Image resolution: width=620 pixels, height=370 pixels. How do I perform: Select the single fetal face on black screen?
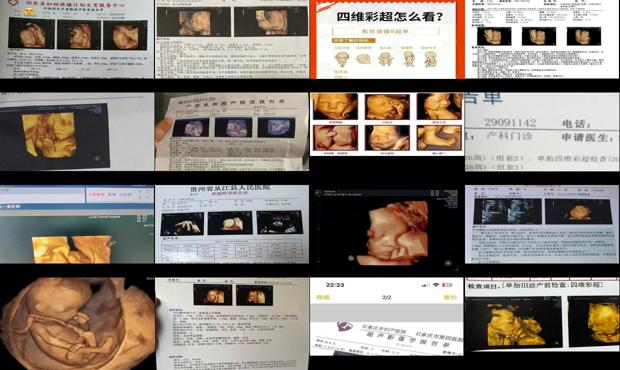coord(387,230)
